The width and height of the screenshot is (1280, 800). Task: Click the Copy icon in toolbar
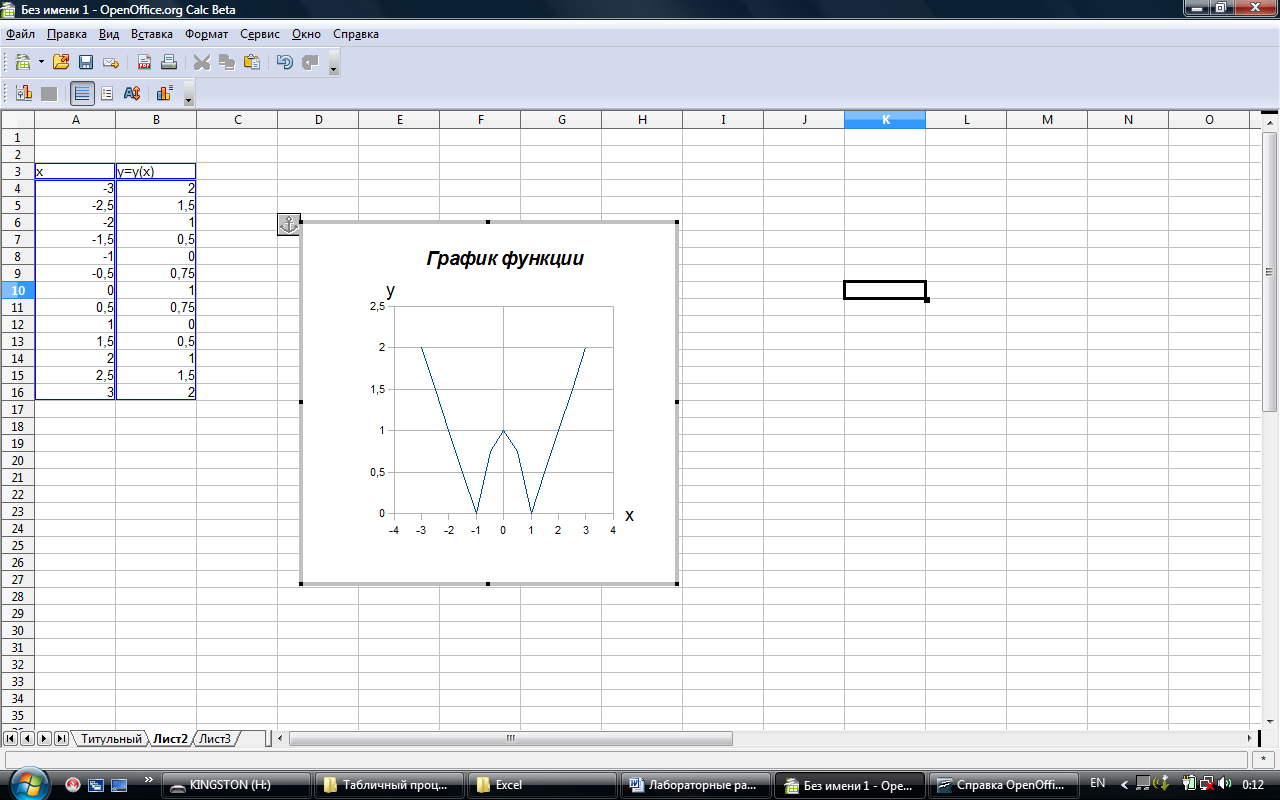click(227, 62)
